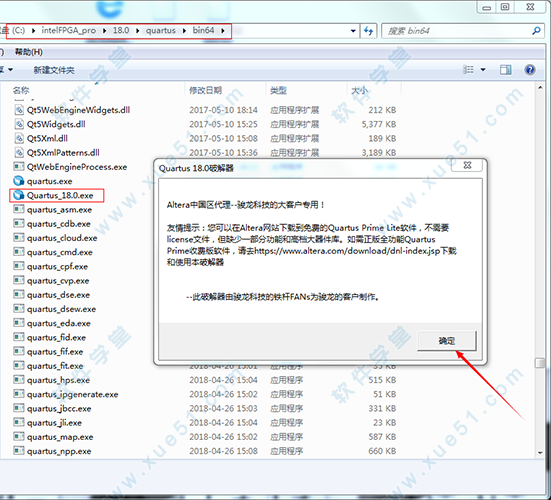This screenshot has height=500, width=551.
Task: Click the Quartus_18.0.exe globe icon
Action: pyautogui.click(x=18, y=195)
